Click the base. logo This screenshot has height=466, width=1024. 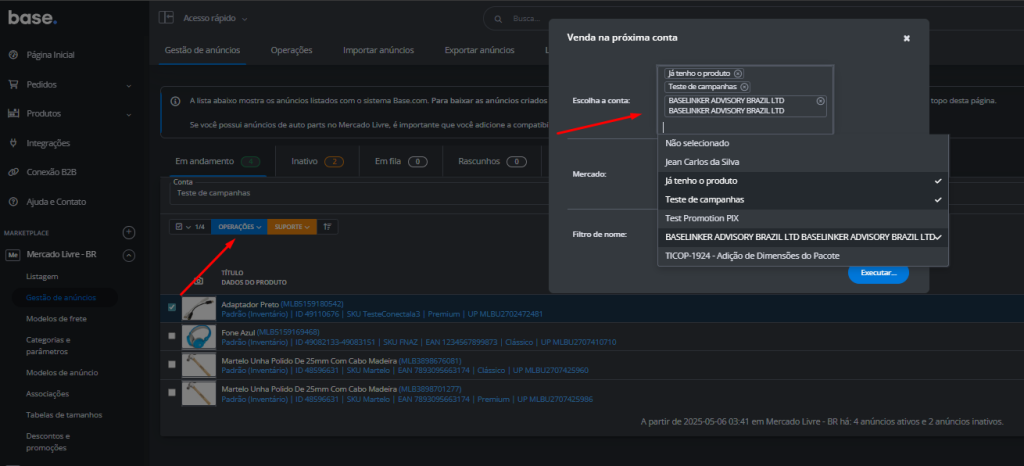point(33,18)
